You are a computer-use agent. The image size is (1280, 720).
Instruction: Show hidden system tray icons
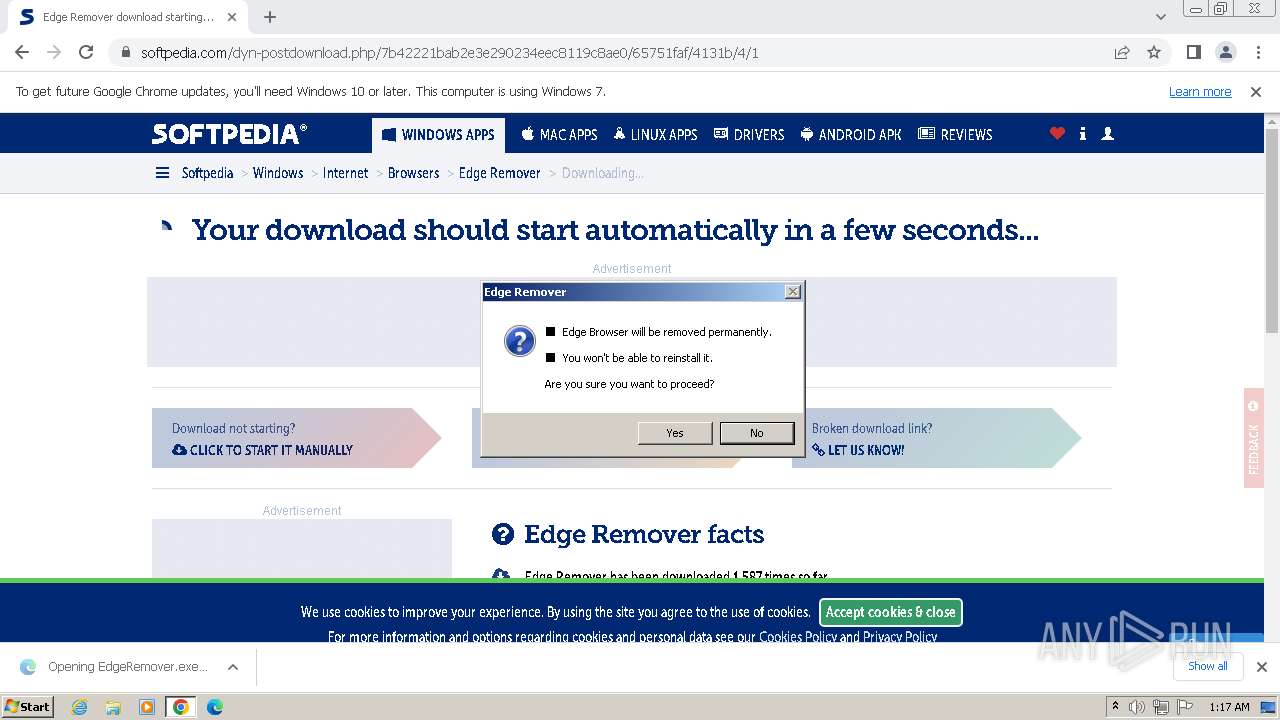pos(1115,707)
